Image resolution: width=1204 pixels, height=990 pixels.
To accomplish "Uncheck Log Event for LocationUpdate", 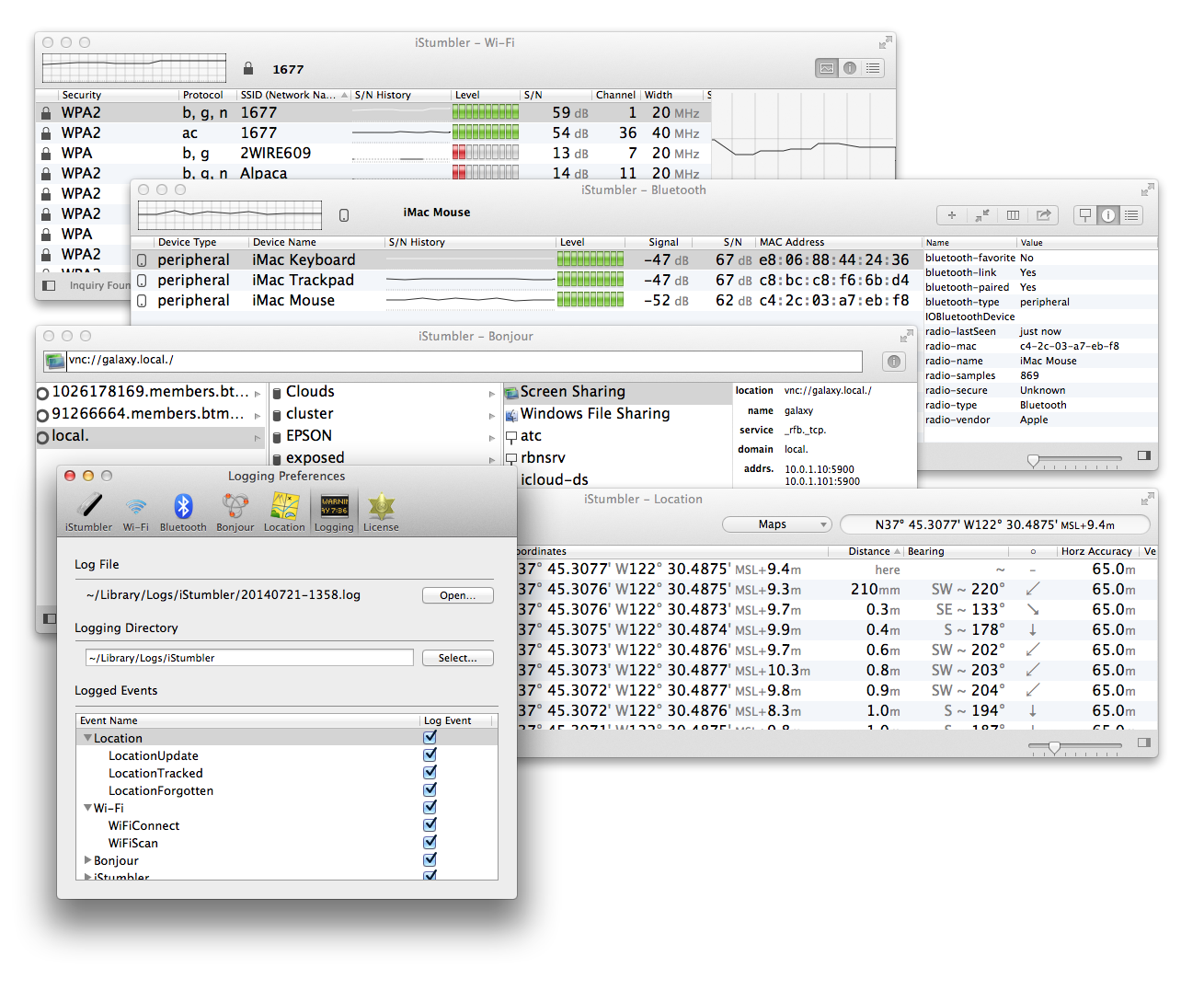I will pos(430,754).
